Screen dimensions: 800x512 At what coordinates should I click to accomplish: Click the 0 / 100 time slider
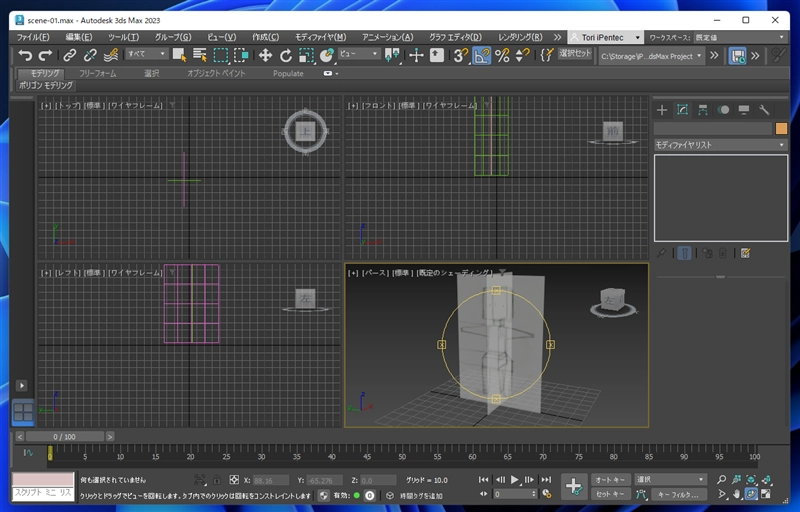tap(65, 437)
